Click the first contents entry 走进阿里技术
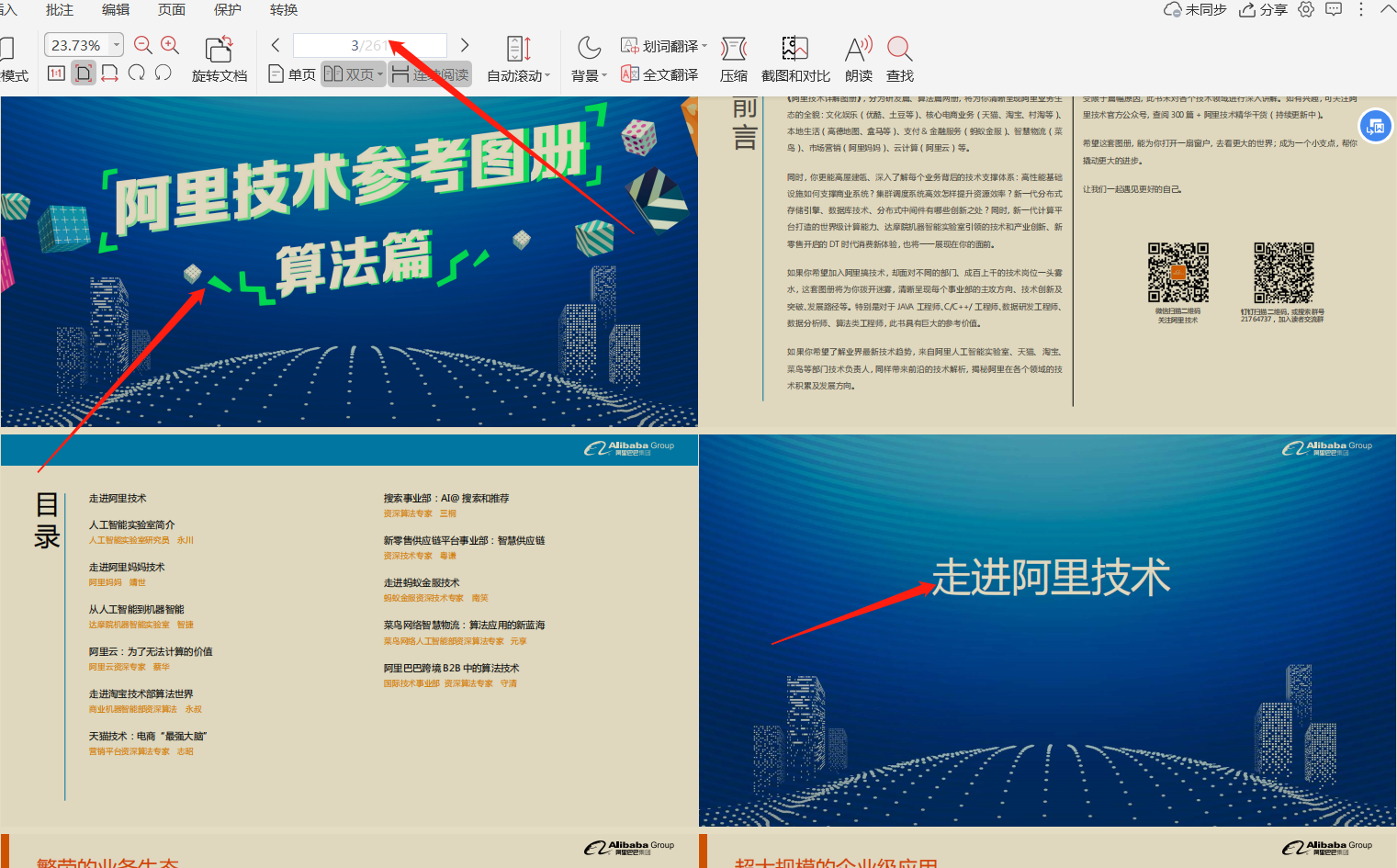1397x868 pixels. pyautogui.click(x=118, y=498)
